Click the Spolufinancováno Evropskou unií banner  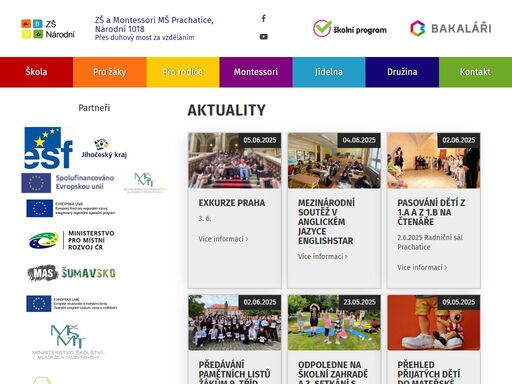pos(68,183)
